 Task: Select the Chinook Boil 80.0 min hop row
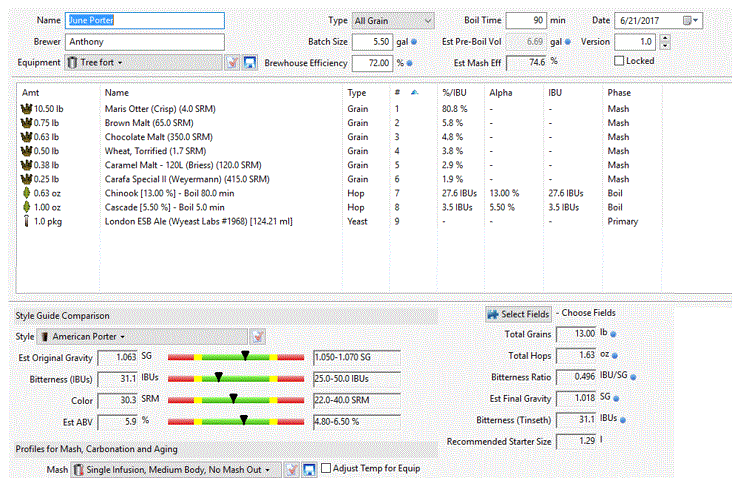point(339,193)
